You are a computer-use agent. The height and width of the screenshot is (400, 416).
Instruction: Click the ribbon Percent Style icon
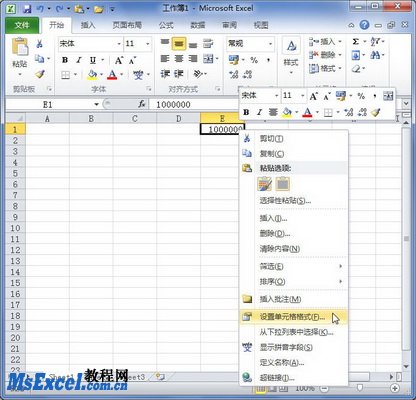[x=254, y=60]
